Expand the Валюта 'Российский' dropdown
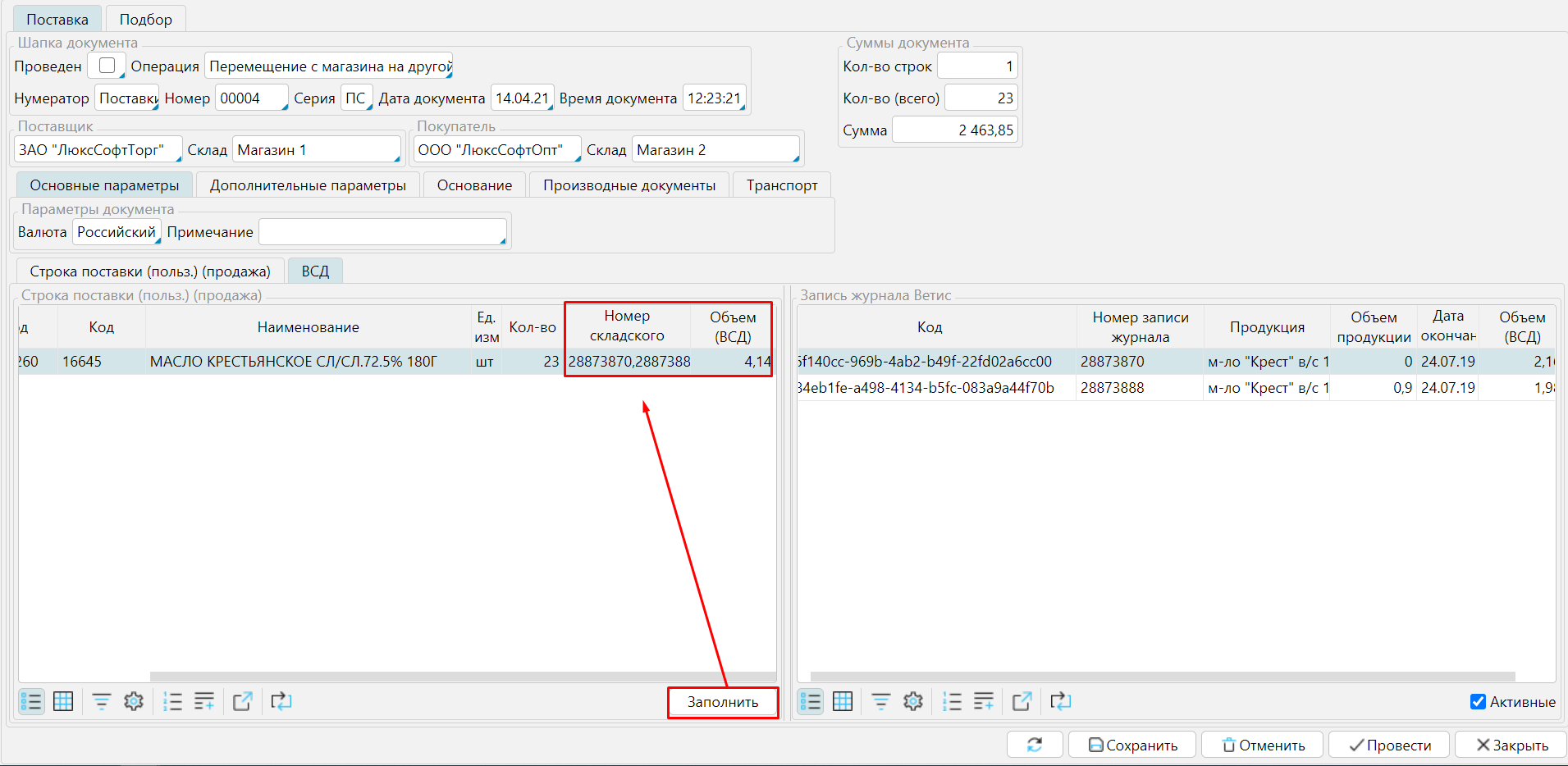The image size is (1568, 766). click(x=117, y=232)
